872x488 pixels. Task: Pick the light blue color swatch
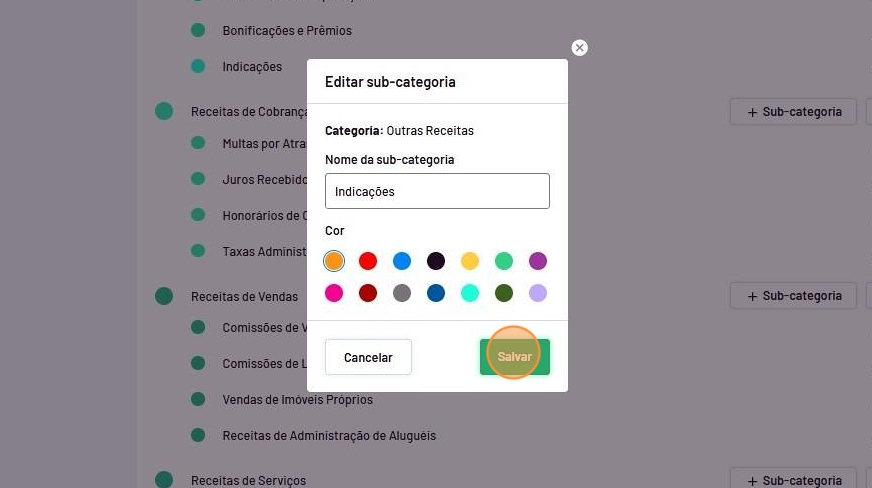(402, 261)
